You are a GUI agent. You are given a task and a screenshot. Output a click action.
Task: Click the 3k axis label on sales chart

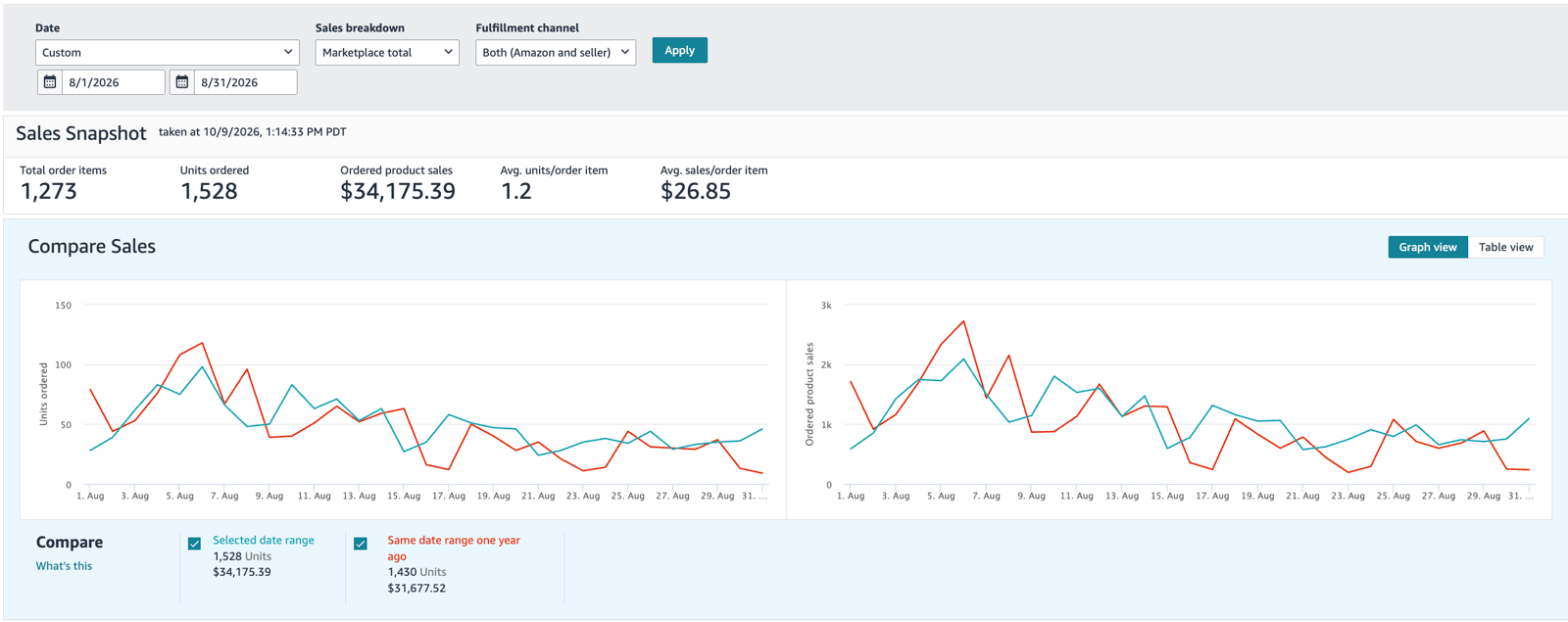826,305
